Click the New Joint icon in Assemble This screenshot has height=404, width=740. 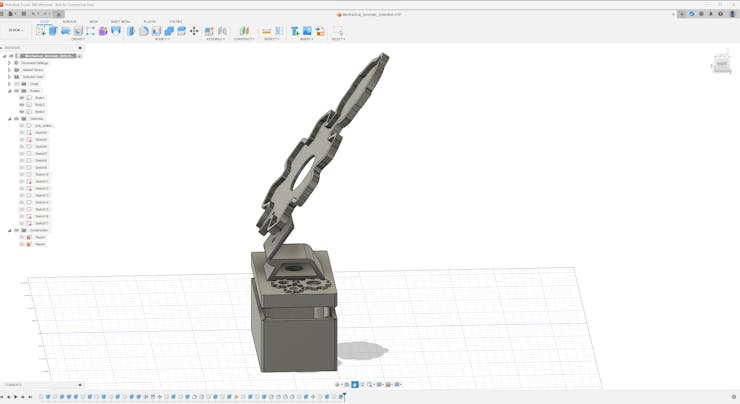coord(209,31)
